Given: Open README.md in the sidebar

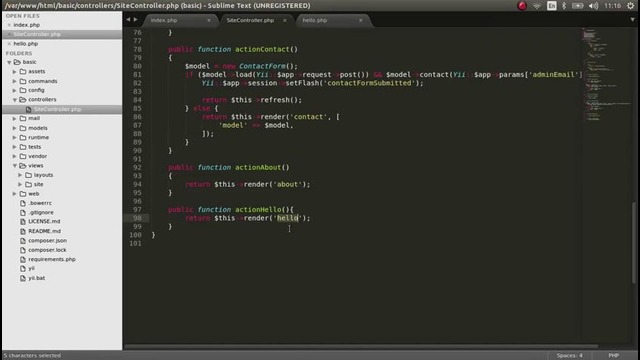Looking at the screenshot, I should 44,231.
